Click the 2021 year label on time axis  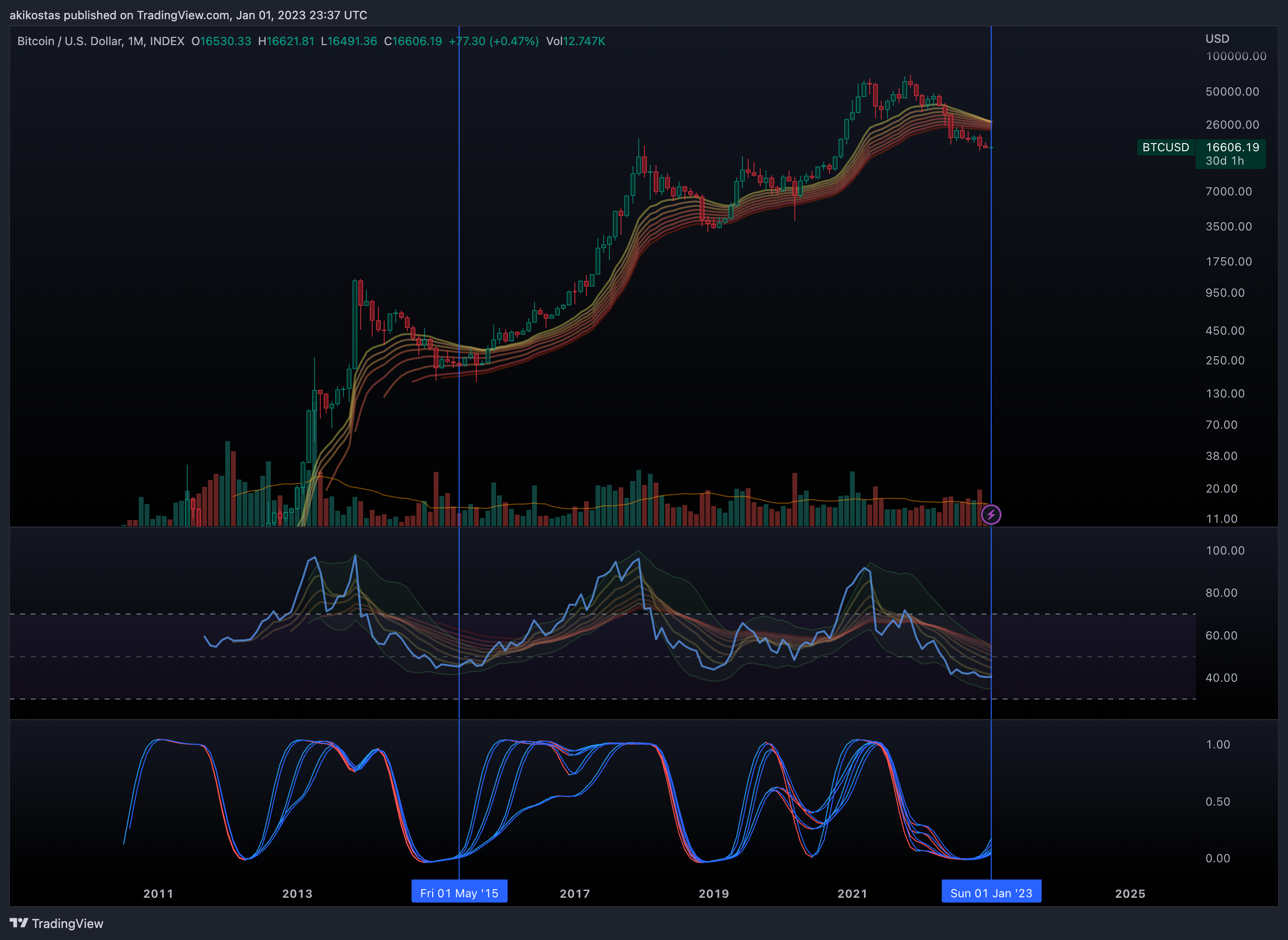click(x=852, y=893)
